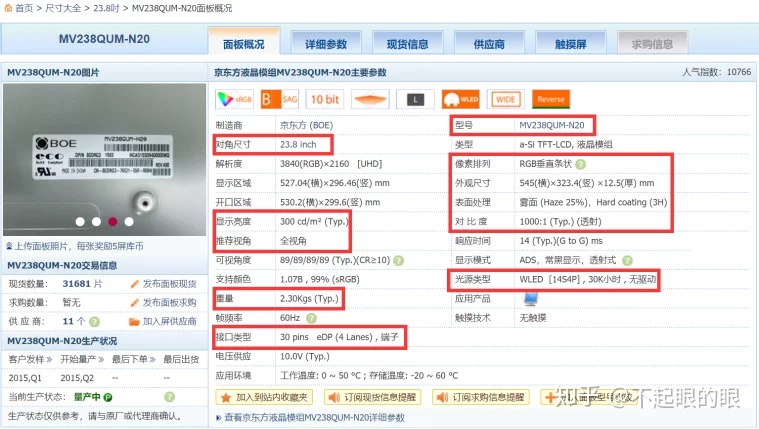Click the WIDE feature icon
Image resolution: width=759 pixels, height=429 pixels.
[506, 99]
